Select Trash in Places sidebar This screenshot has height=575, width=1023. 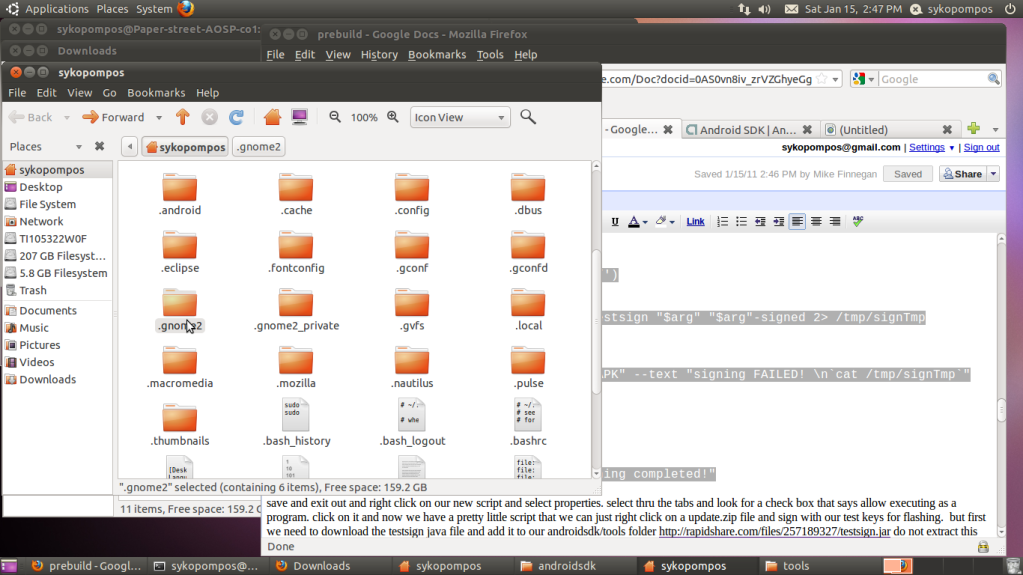pos(33,290)
